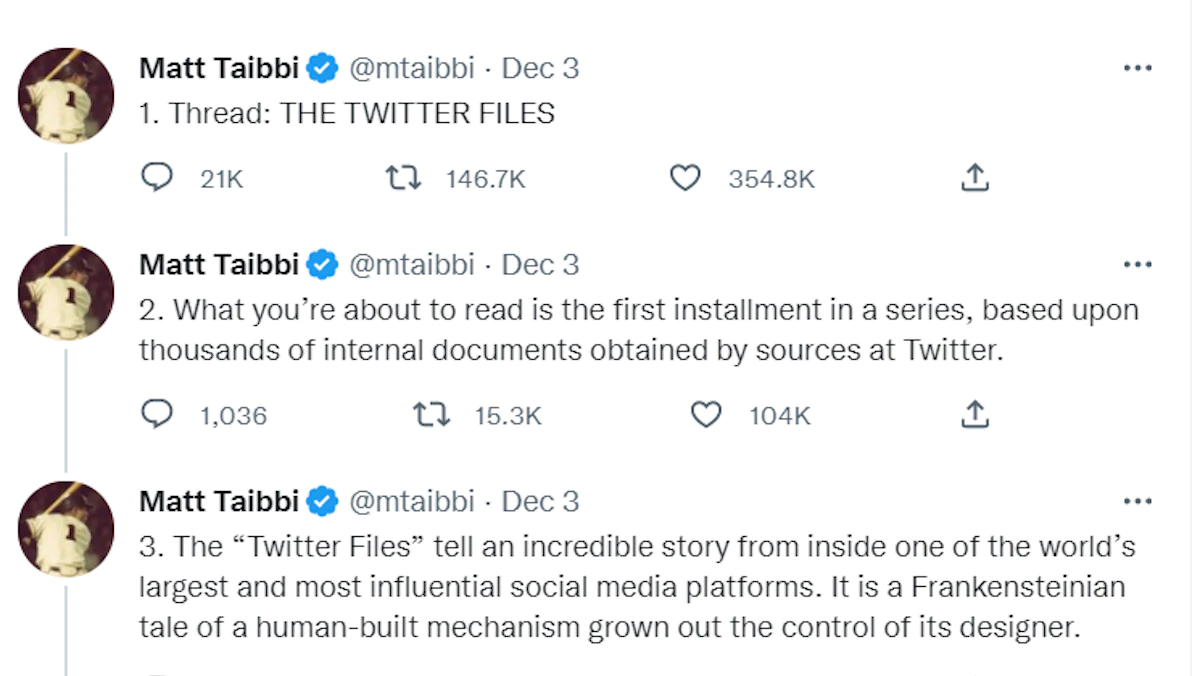Open more options on second tweet
The width and height of the screenshot is (1200, 676).
coord(1138,265)
